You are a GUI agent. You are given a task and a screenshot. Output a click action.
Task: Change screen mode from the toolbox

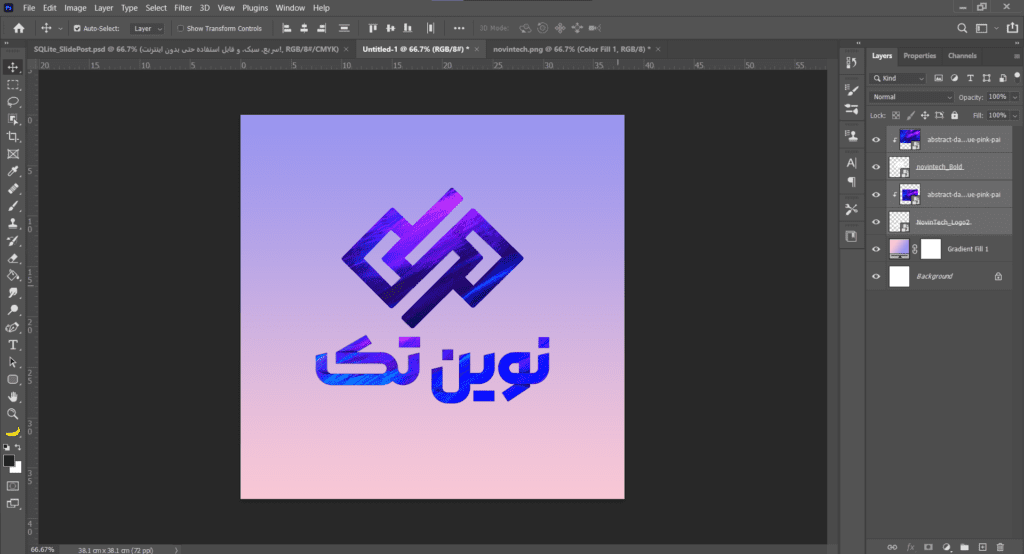point(12,503)
